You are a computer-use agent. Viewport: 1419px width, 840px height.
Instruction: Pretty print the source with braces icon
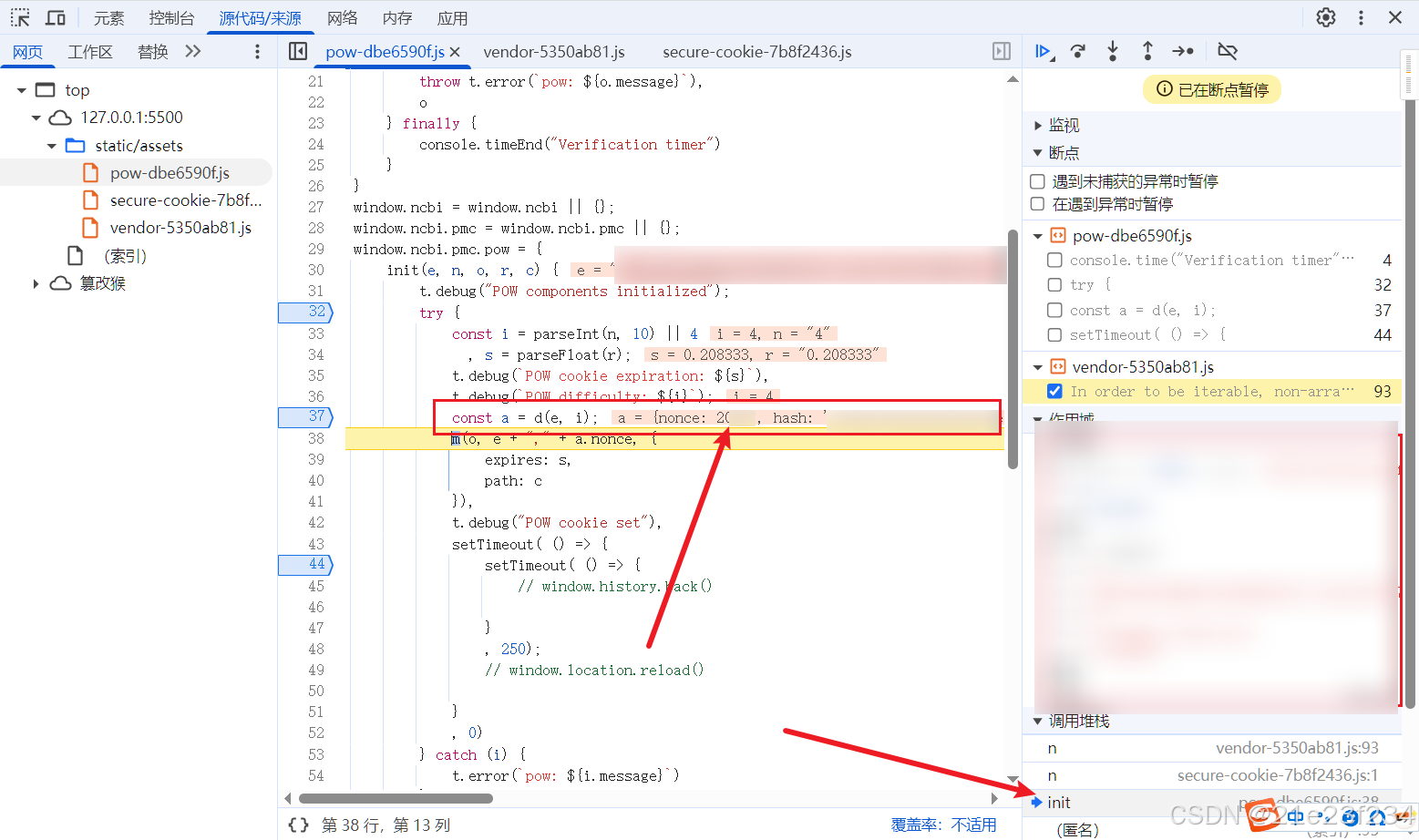click(298, 825)
